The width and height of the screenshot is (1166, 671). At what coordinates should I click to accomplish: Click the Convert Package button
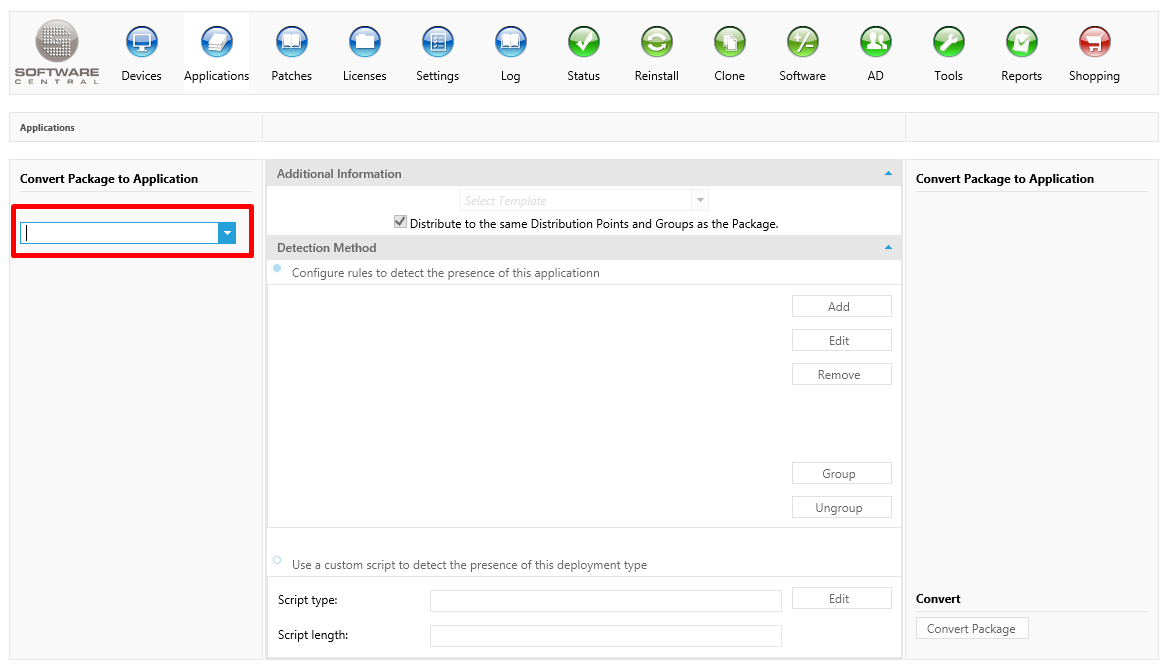(971, 629)
